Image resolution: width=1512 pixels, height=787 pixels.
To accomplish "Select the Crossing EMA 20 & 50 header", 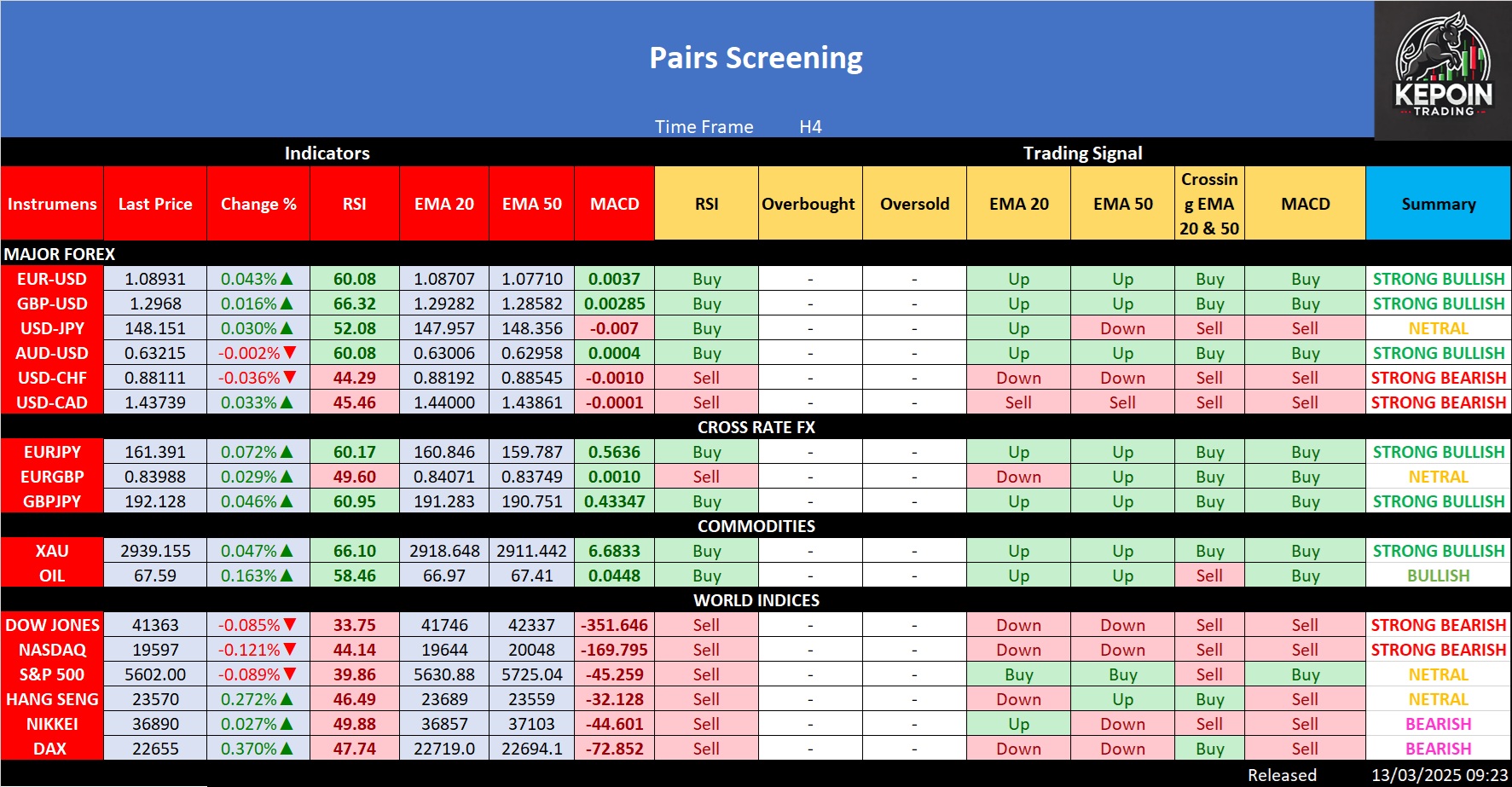I will (x=1209, y=204).
